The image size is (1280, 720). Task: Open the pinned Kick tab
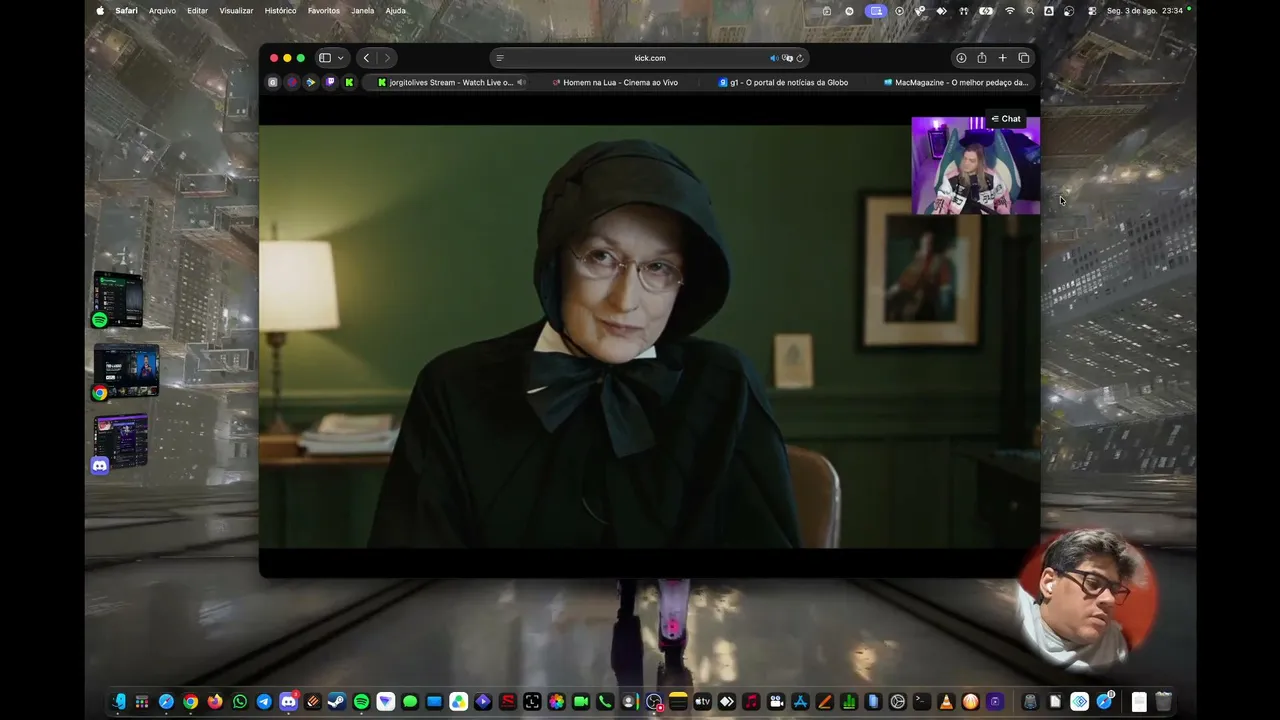(x=349, y=83)
